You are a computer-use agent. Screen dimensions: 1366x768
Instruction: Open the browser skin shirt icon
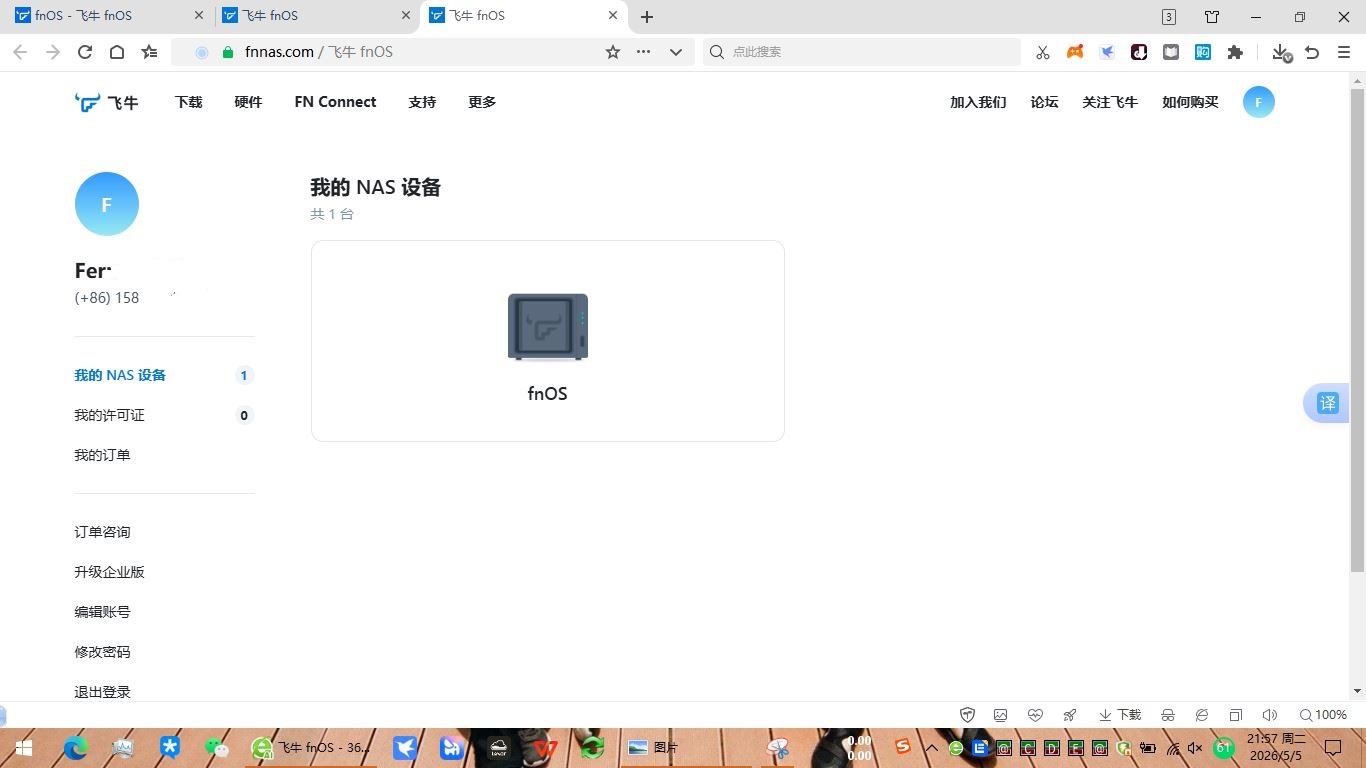click(1212, 17)
